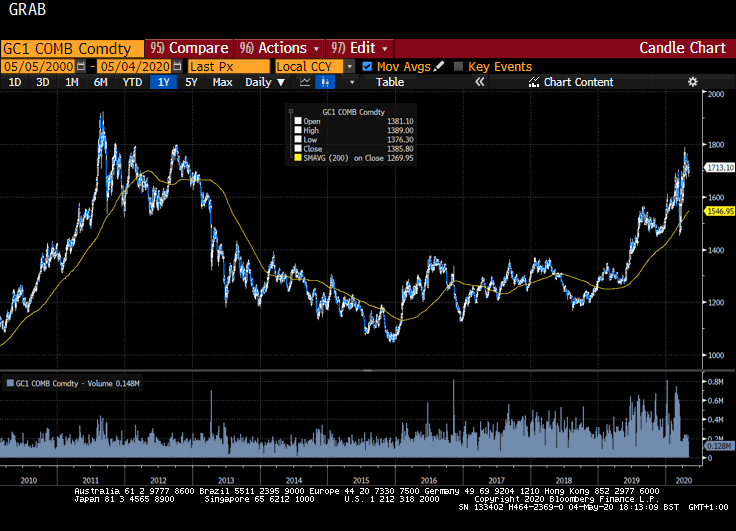Click end date field 05/04/2020

[x=135, y=66]
